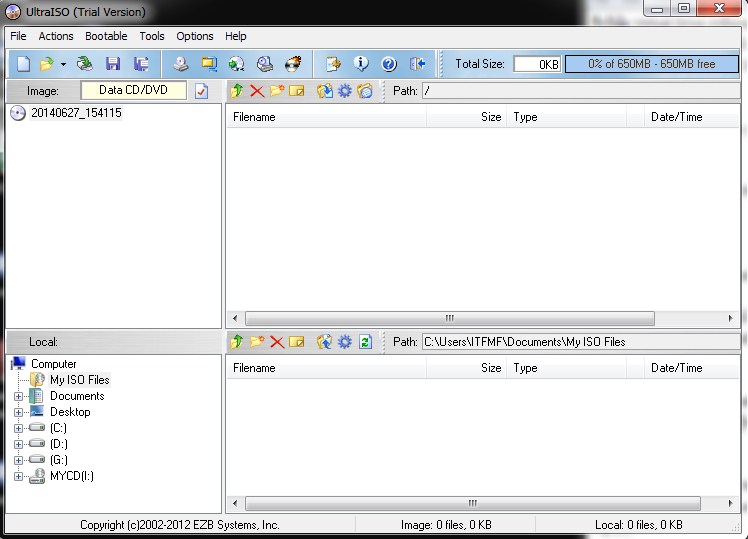Click the image pane Path field
The width and height of the screenshot is (748, 539).
[x=581, y=91]
